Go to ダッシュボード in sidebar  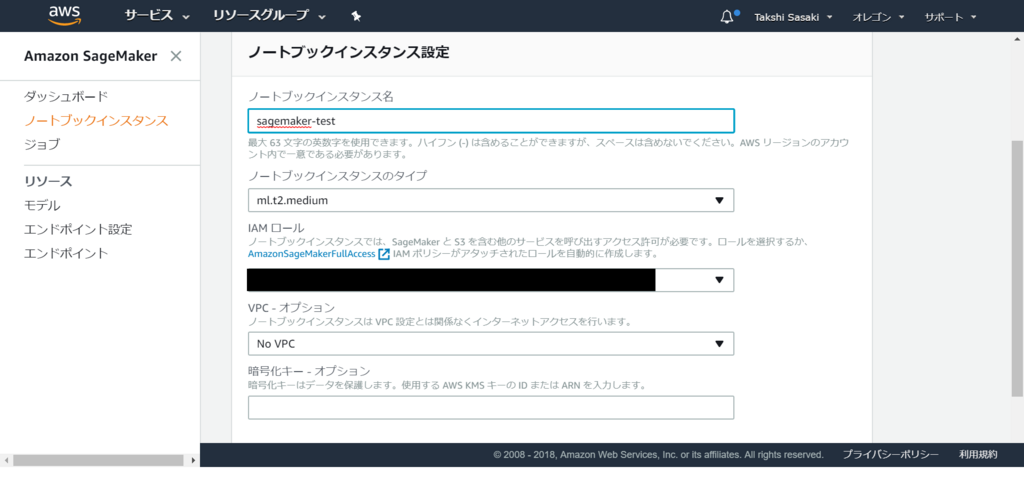point(66,97)
